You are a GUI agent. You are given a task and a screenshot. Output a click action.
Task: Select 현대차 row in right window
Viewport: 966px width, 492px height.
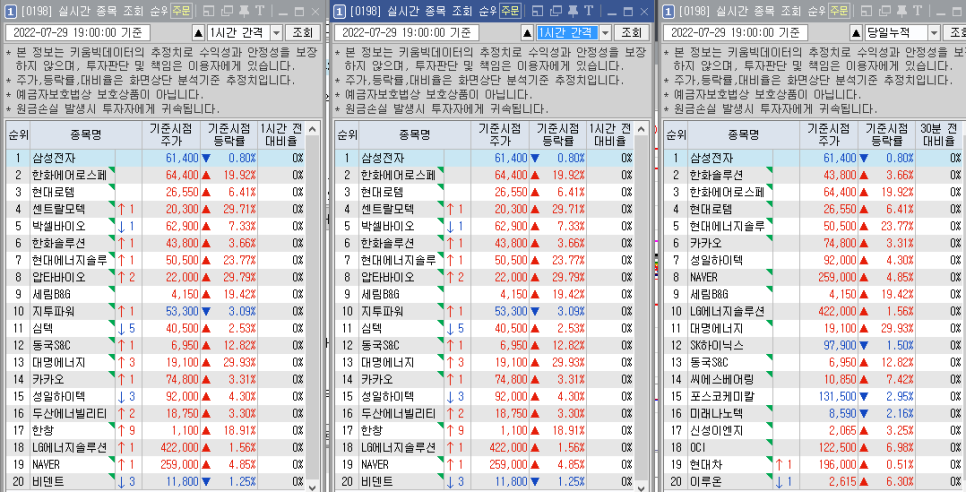click(x=814, y=464)
